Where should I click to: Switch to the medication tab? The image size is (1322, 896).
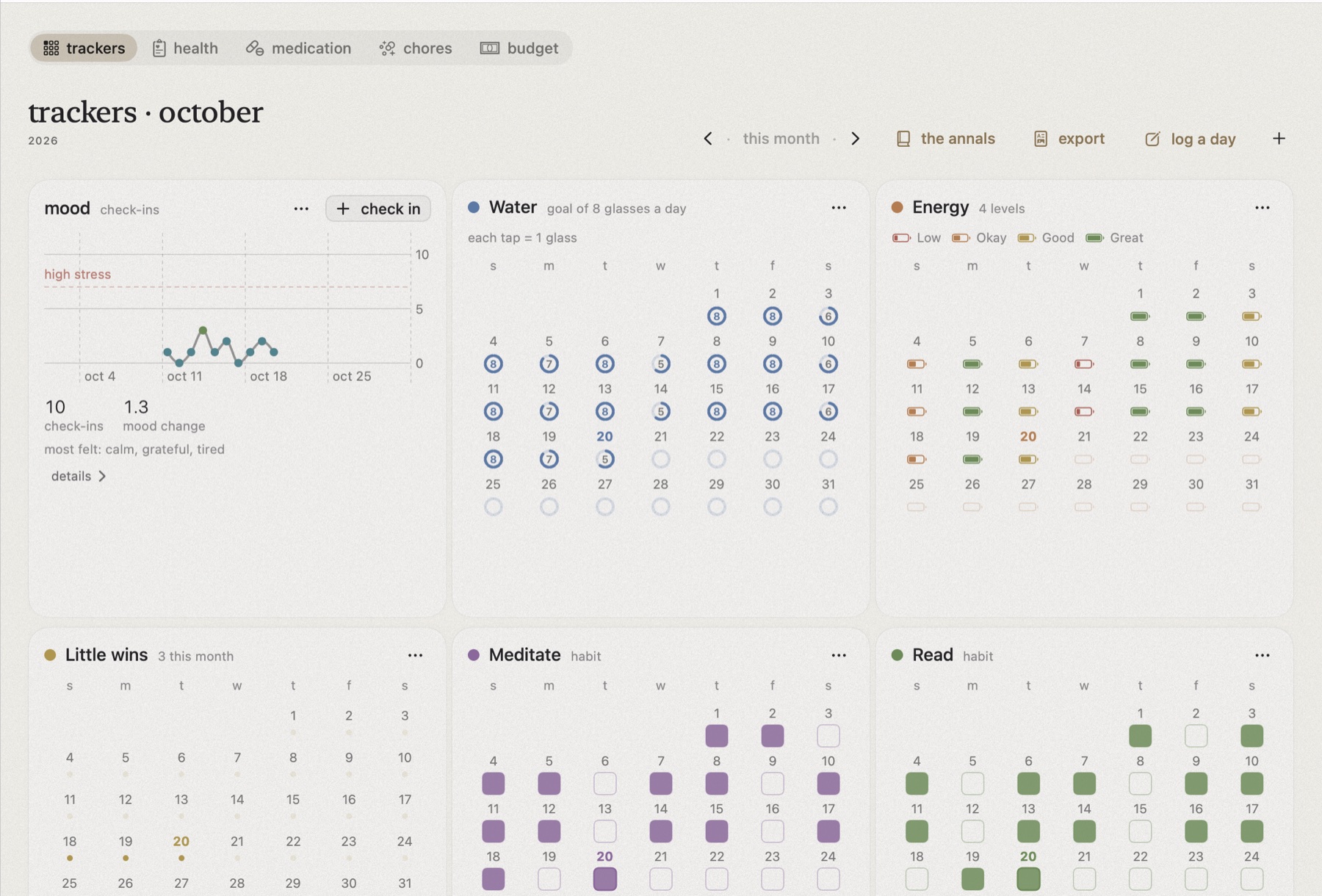(298, 48)
